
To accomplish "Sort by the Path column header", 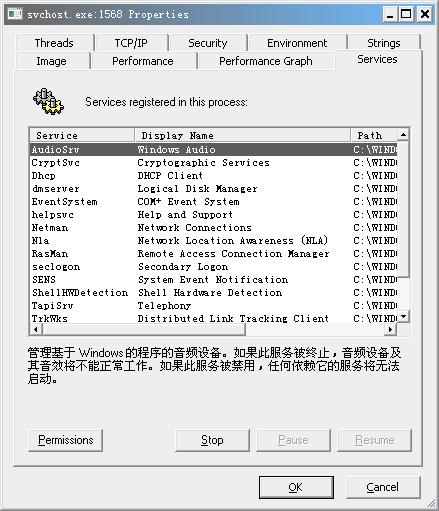I will tap(374, 135).
